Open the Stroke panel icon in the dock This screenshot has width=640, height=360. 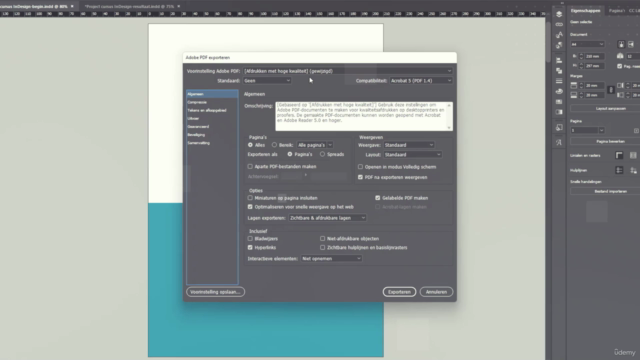coord(559,81)
